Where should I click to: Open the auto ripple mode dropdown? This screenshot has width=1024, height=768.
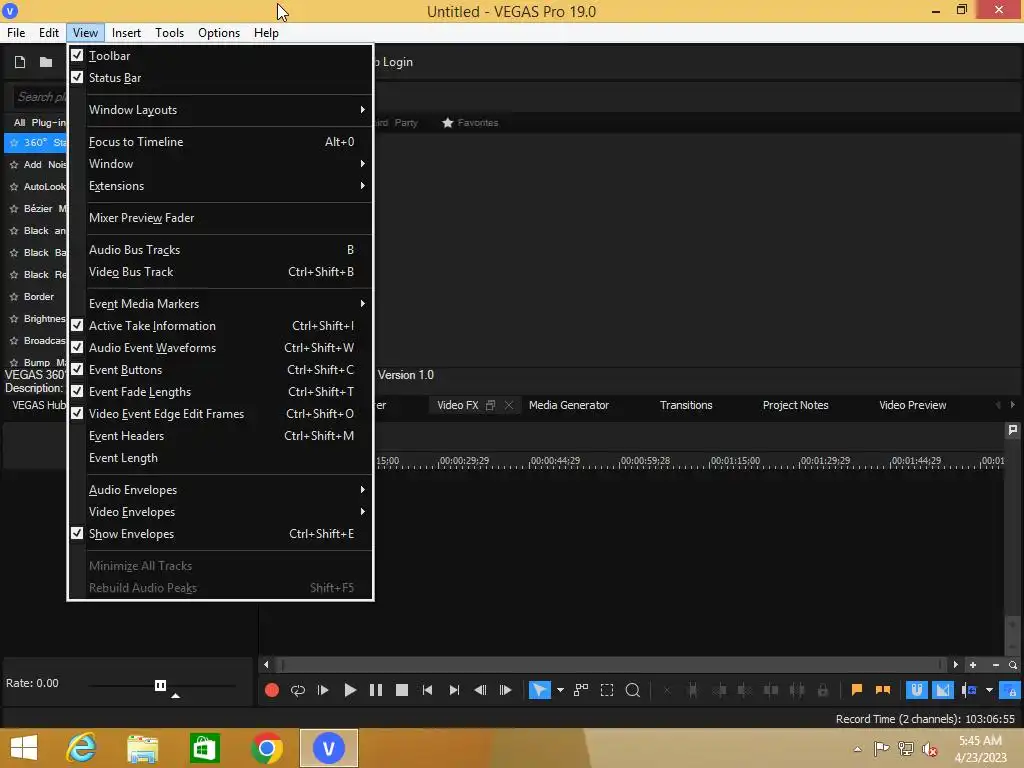coord(989,690)
